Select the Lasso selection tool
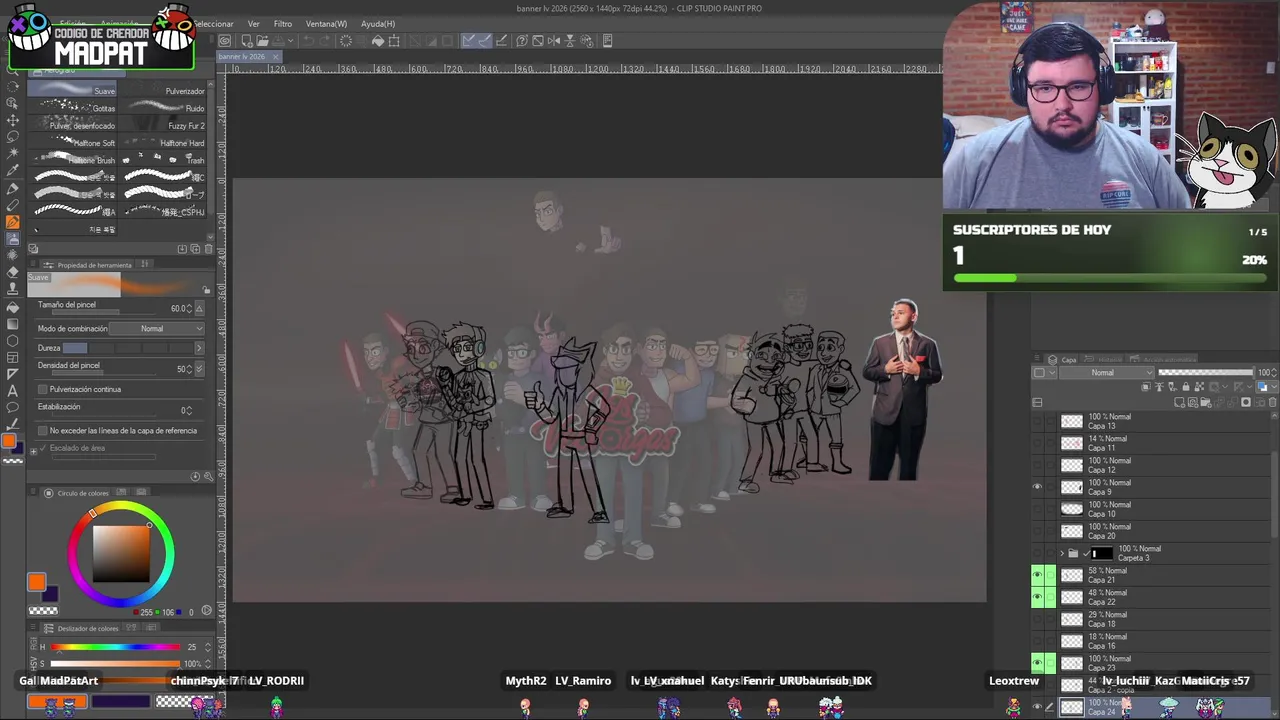The width and height of the screenshot is (1280, 720). point(12,137)
